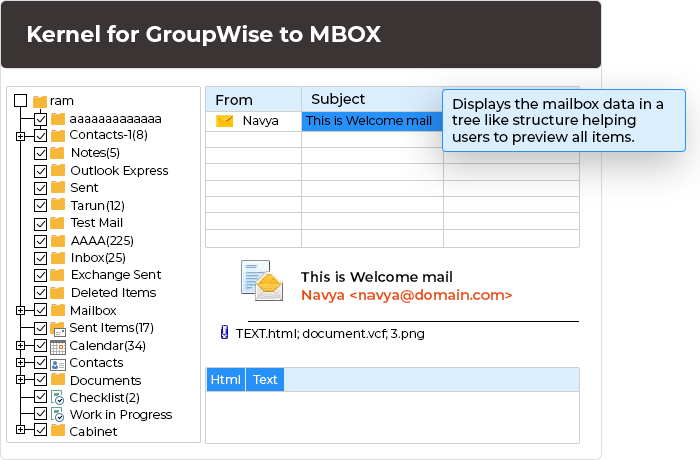Click the Checklist(2) task icon
The width and height of the screenshot is (700, 460).
(58, 397)
